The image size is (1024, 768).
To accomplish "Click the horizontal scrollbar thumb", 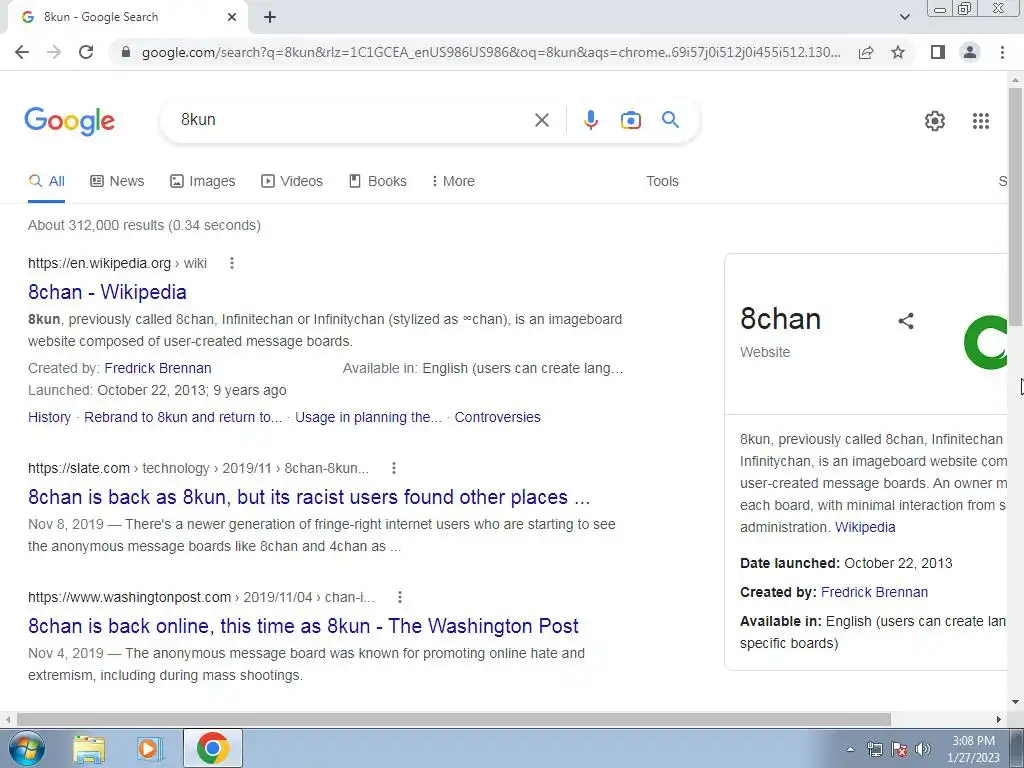I will pyautogui.click(x=454, y=719).
